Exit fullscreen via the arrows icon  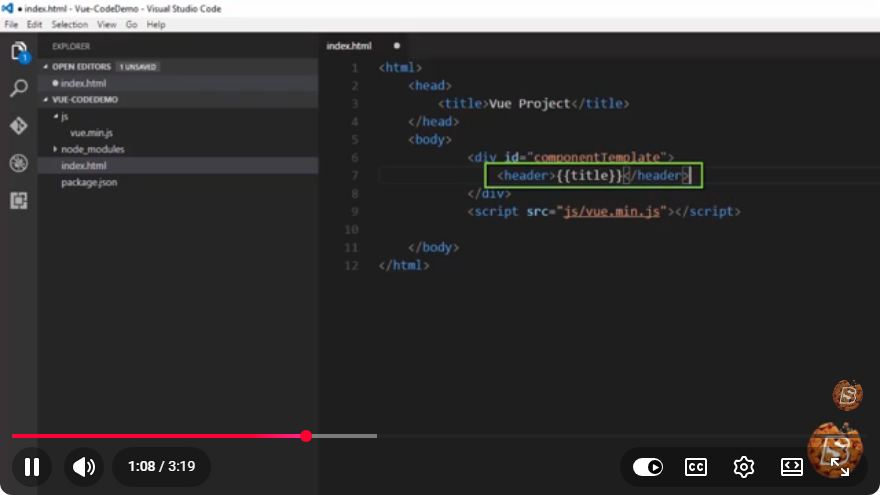(840, 467)
